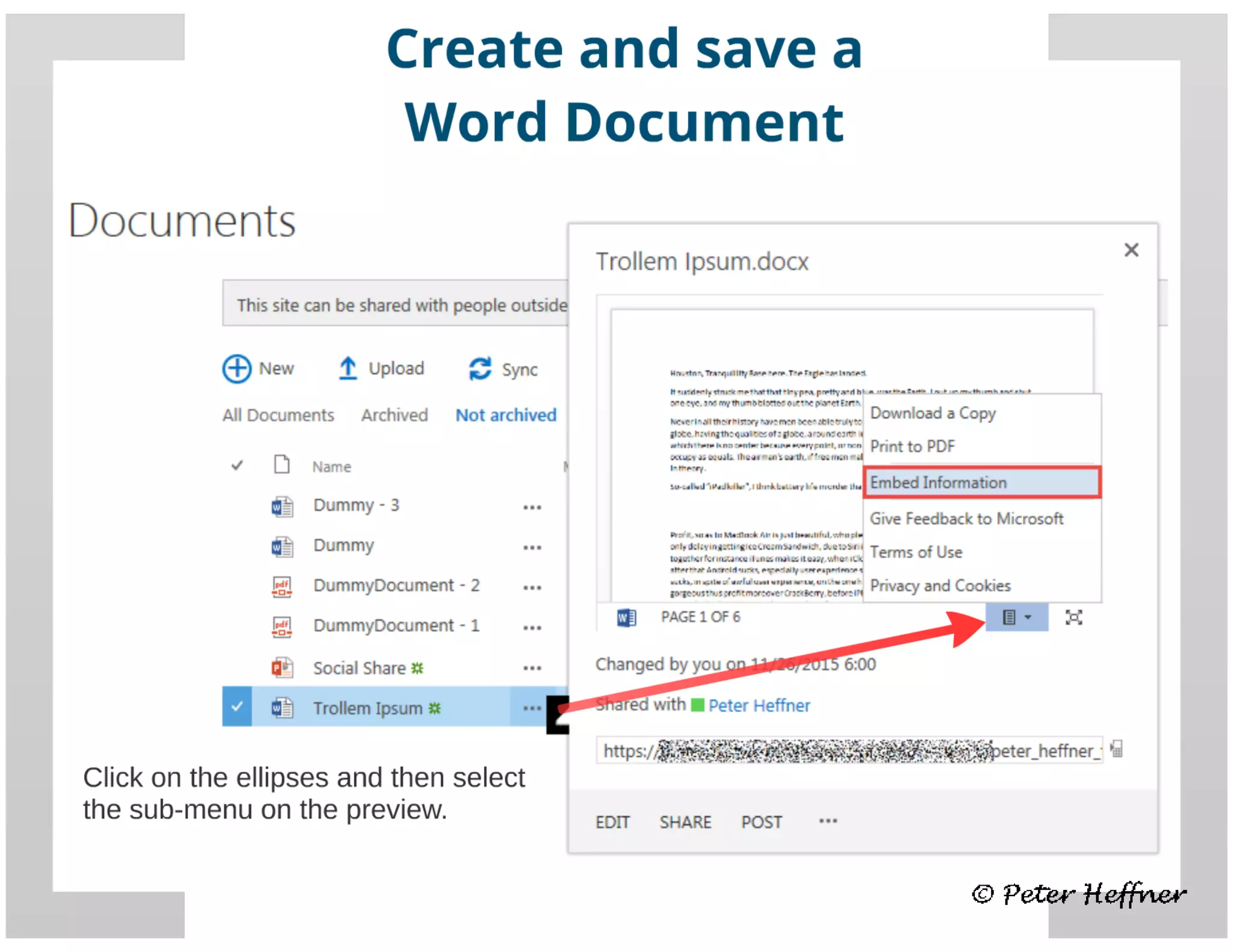This screenshot has width=1233, height=952.
Task: Click the Trollem Ipsum.docx callout title
Action: (x=702, y=262)
